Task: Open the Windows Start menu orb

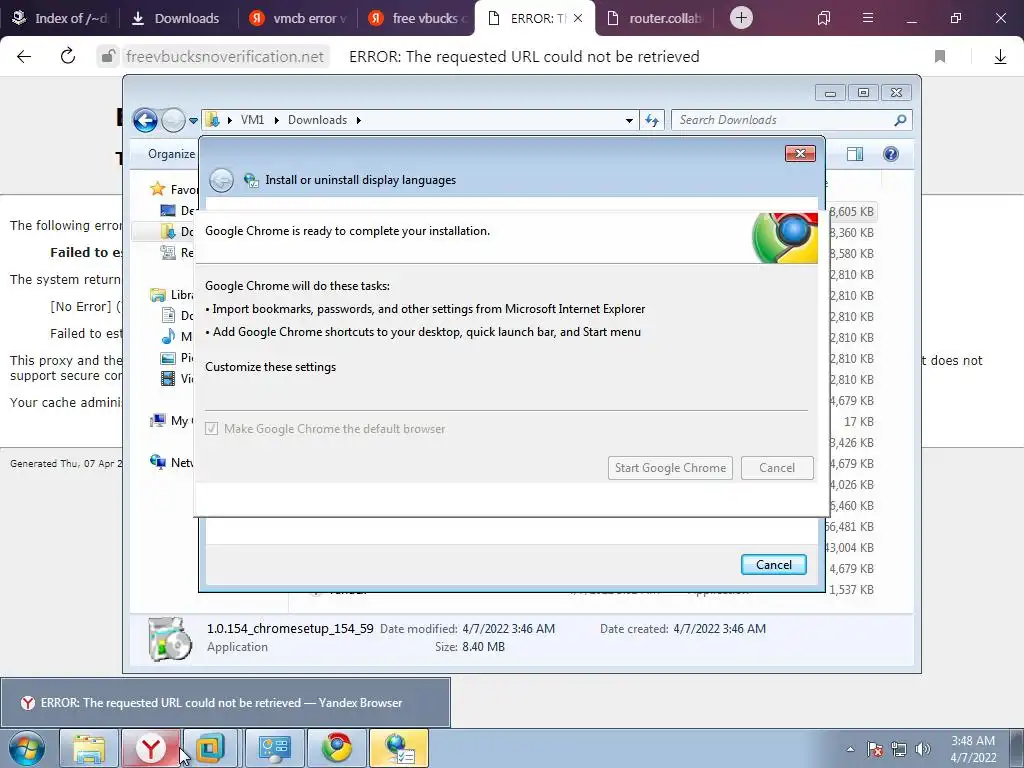Action: pyautogui.click(x=27, y=748)
